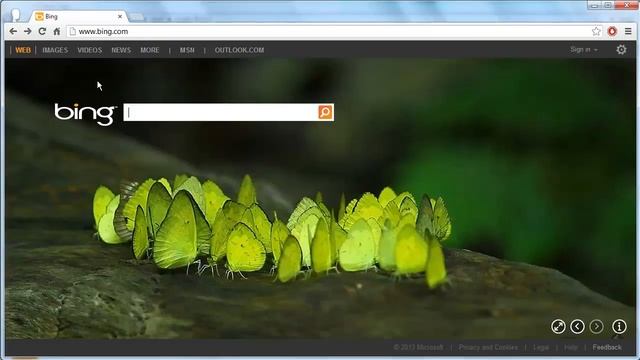
Task: Open the red extension icon in toolbar
Action: (612, 31)
